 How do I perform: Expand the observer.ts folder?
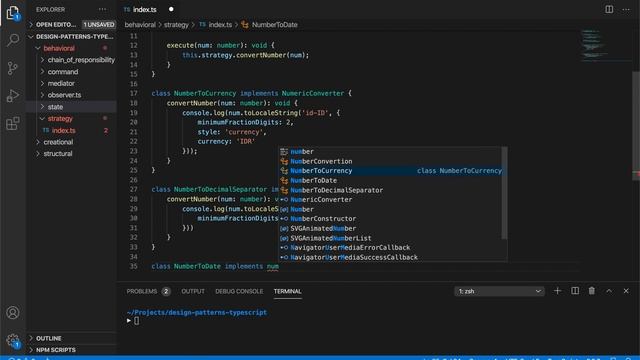click(x=71, y=95)
